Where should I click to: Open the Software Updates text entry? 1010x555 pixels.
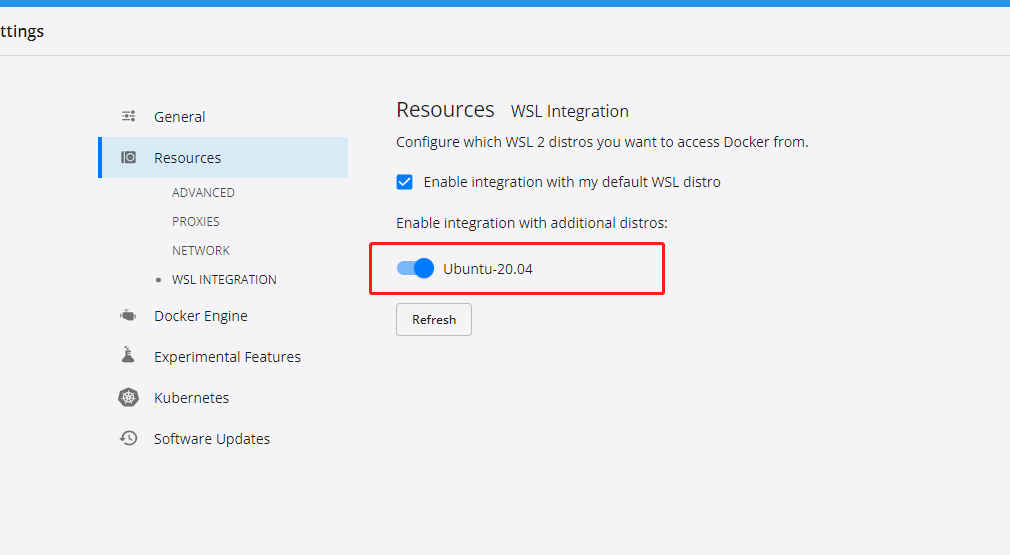212,439
